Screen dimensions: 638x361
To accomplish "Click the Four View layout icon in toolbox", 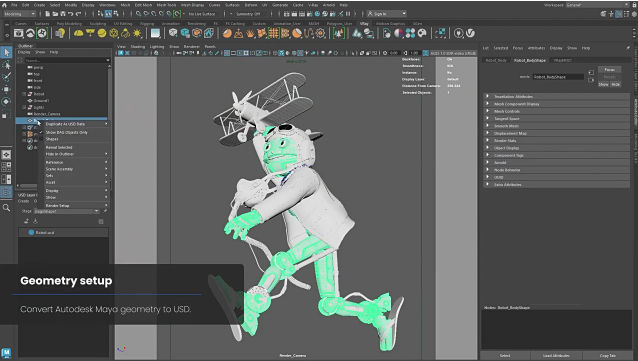I will click(x=6, y=167).
